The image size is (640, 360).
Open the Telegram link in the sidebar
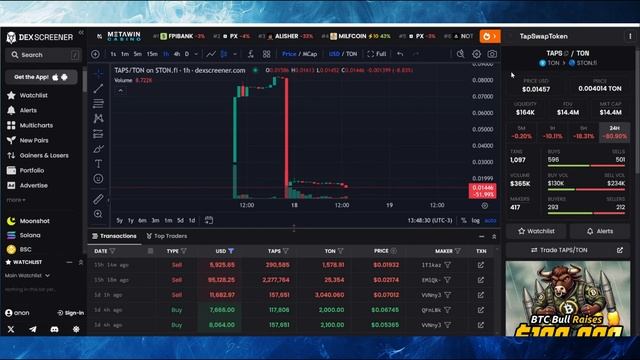[33, 329]
